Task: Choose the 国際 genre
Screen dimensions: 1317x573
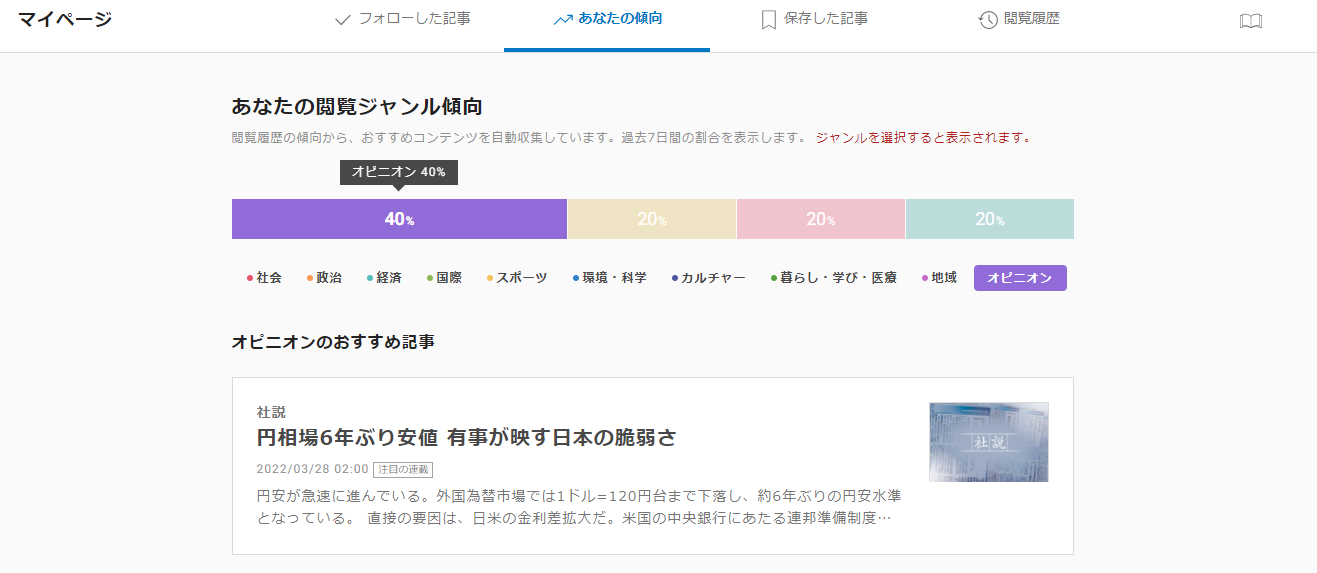Action: pos(448,278)
